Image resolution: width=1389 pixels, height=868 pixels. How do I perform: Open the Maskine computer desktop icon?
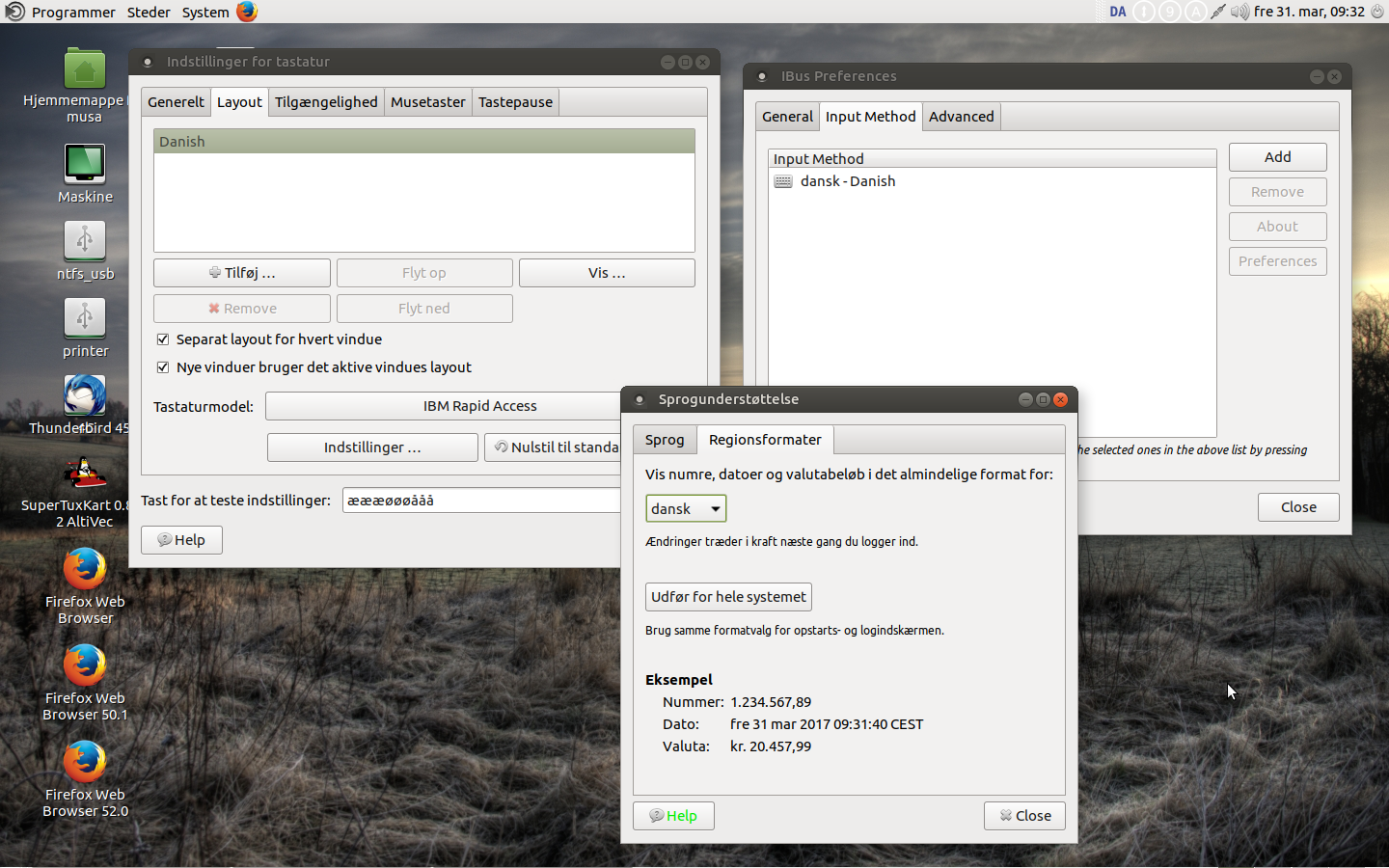coord(85,164)
